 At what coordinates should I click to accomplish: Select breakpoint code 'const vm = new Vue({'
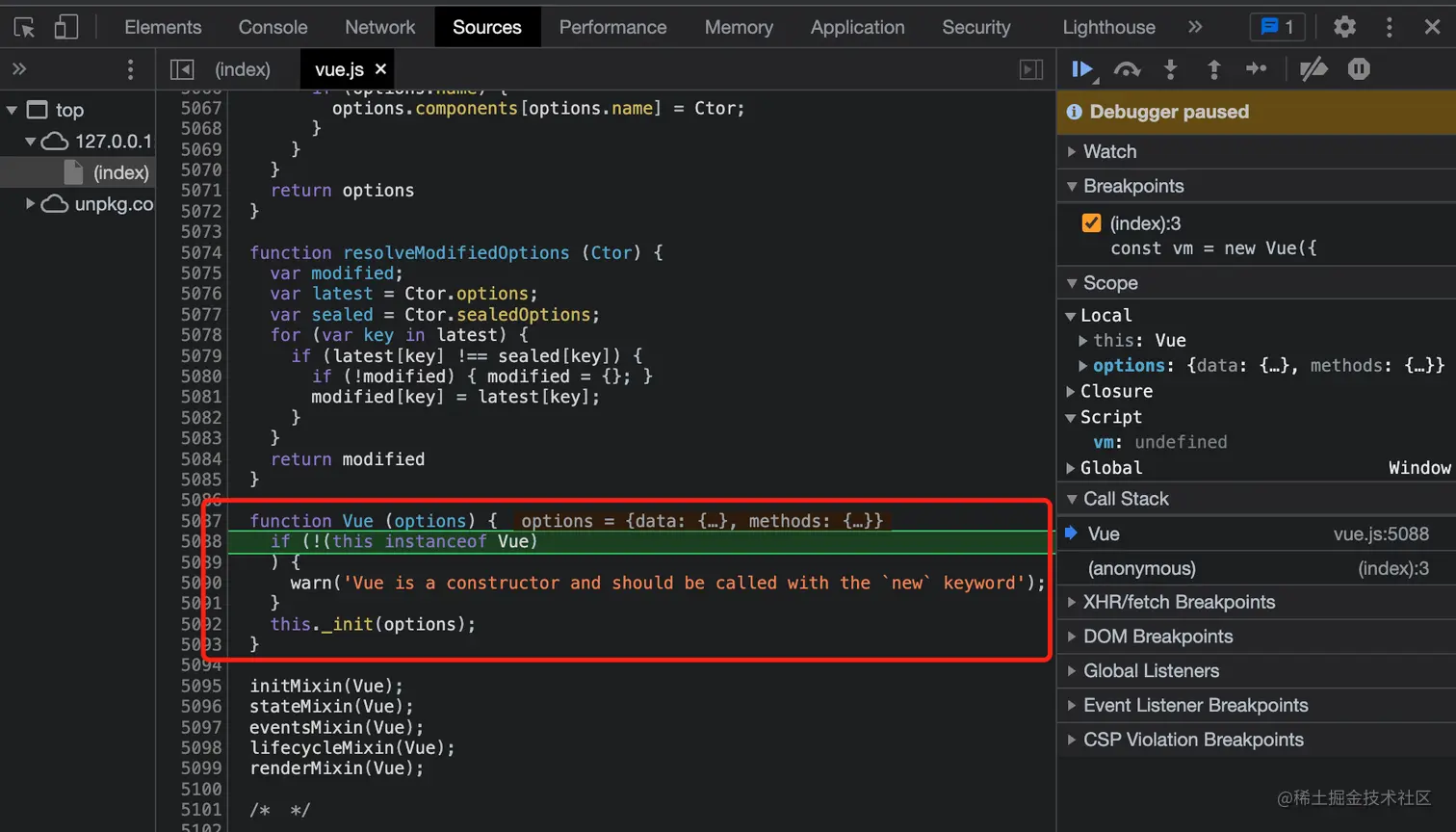[x=1213, y=248]
